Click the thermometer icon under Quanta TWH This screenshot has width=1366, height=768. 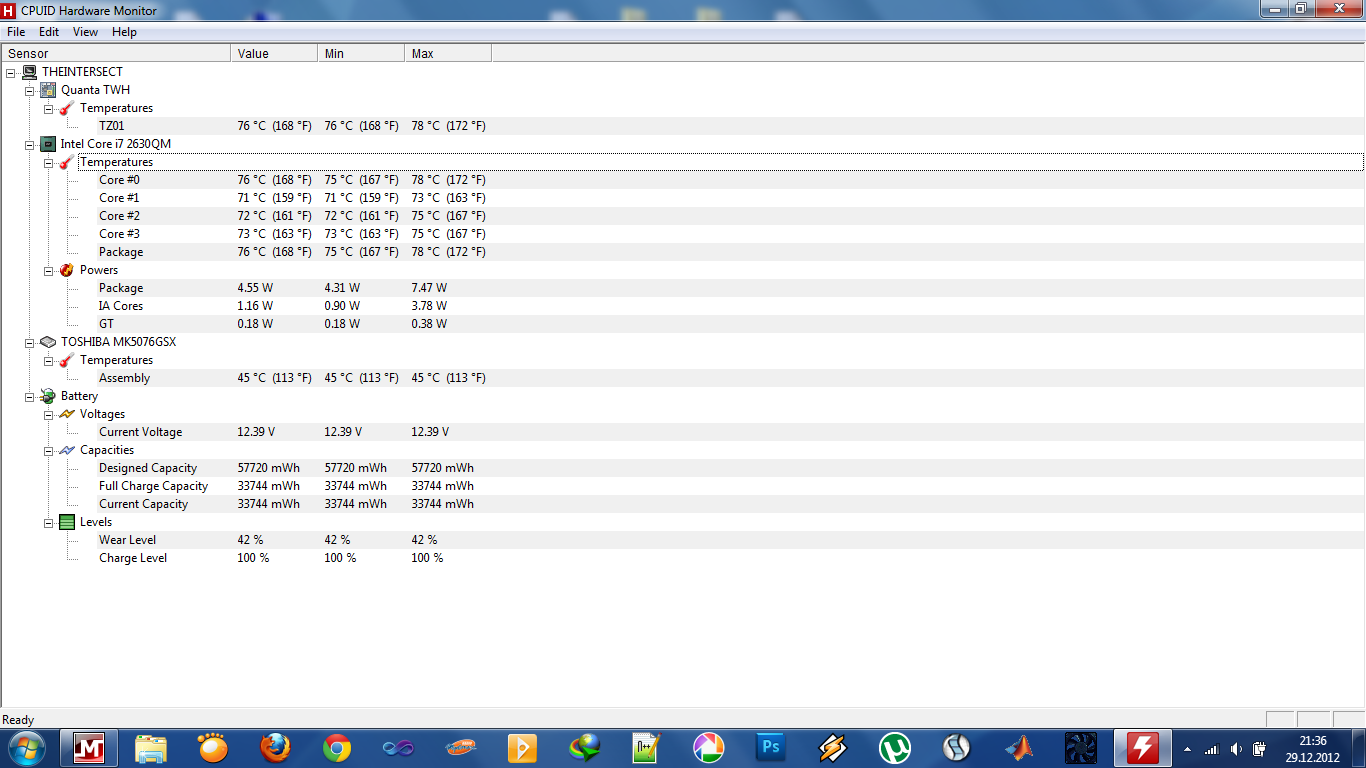point(66,108)
